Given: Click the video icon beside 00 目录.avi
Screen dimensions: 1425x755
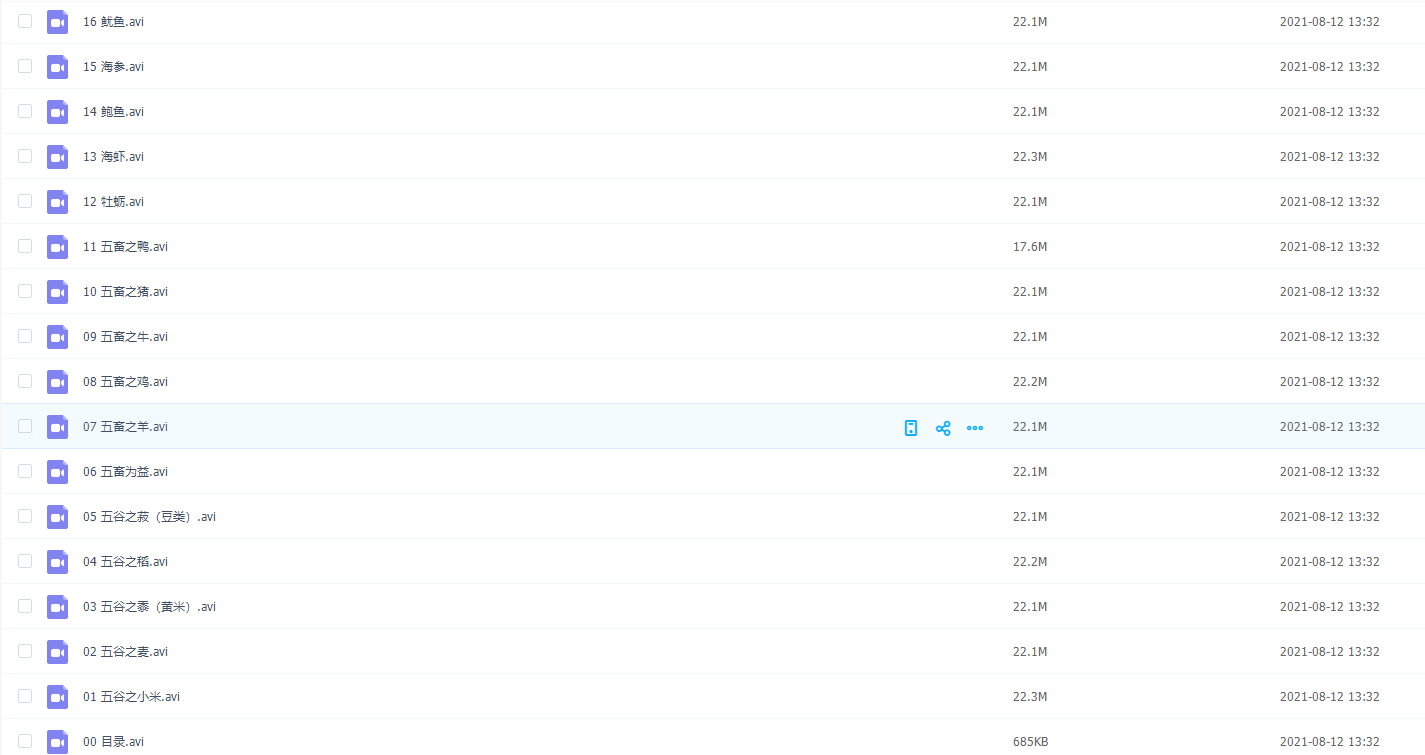Looking at the screenshot, I should (58, 742).
